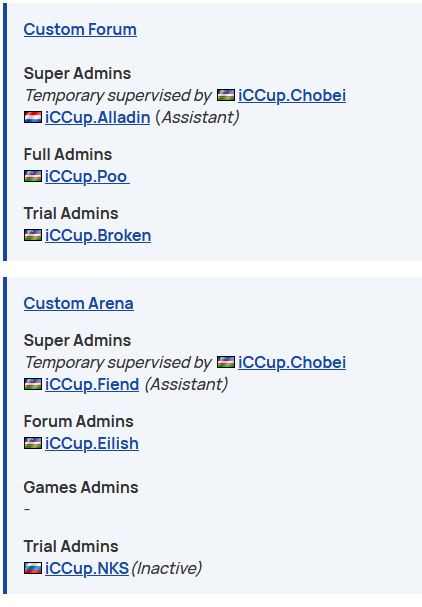Viewport: 422px width, 607px height.
Task: Open the Custom Arena section link
Action: pos(79,303)
